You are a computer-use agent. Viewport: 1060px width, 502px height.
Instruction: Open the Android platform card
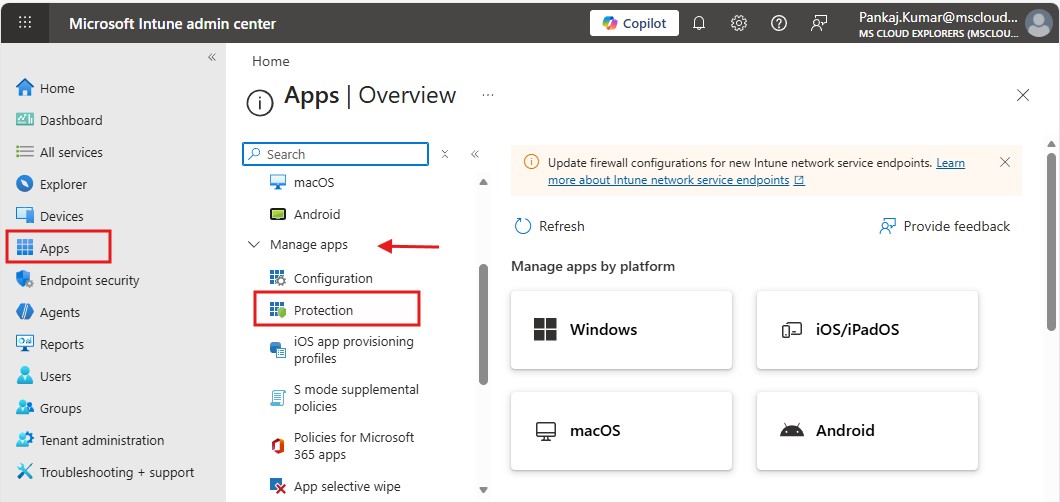(867, 430)
